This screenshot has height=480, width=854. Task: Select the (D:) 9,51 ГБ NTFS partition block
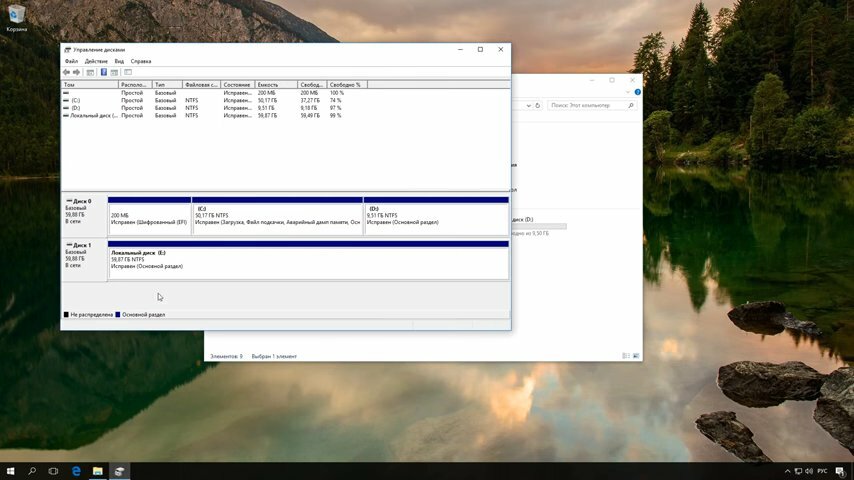click(436, 216)
